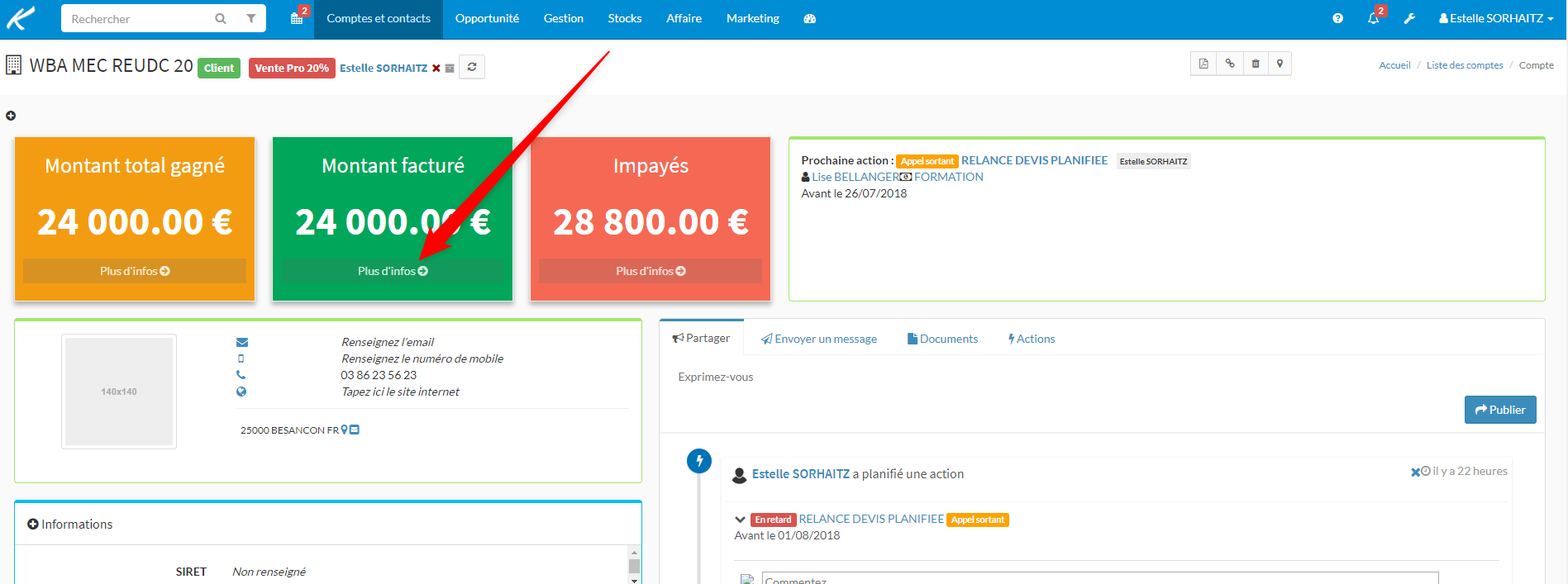Click the Commentez input field
The height and width of the screenshot is (584, 1568).
(x=1100, y=578)
